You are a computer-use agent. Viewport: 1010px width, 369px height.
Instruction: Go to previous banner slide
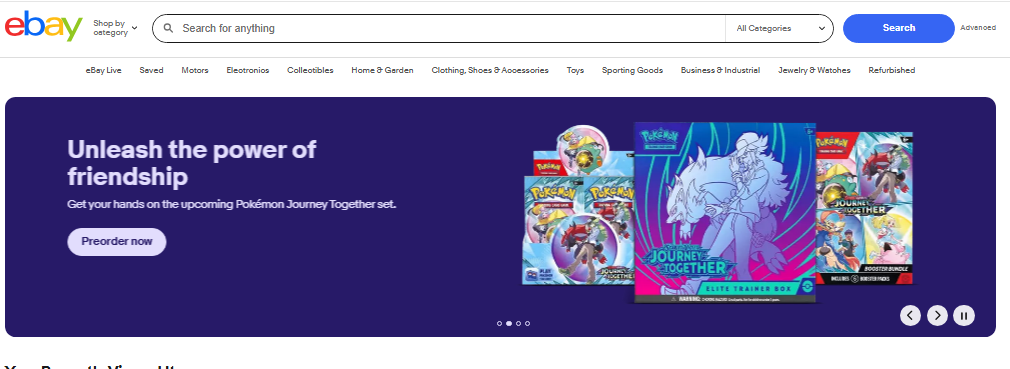pyautogui.click(x=910, y=316)
